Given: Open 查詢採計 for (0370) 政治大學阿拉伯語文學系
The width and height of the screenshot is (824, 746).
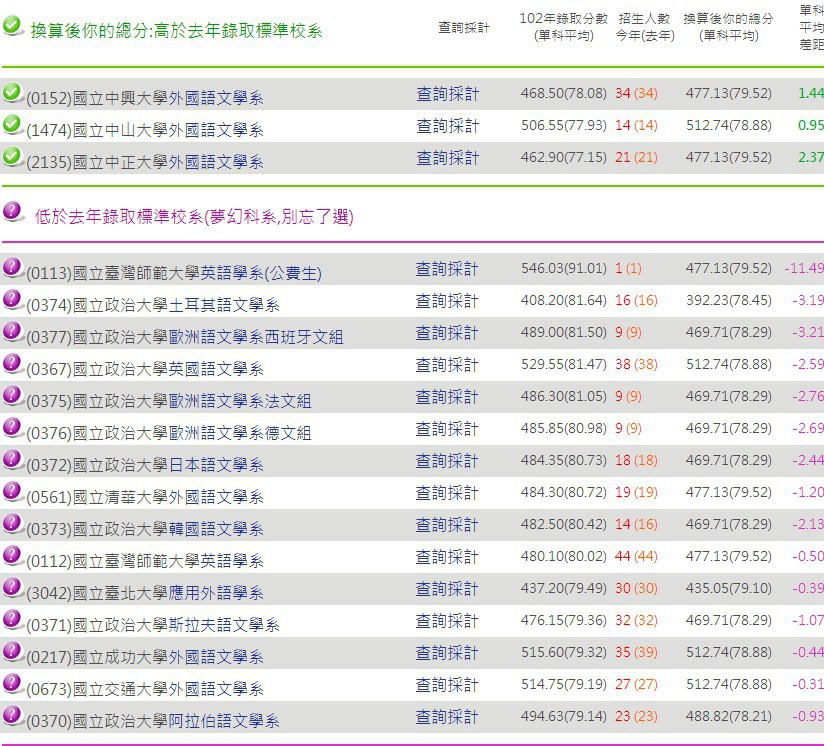Looking at the screenshot, I should click(x=447, y=718).
